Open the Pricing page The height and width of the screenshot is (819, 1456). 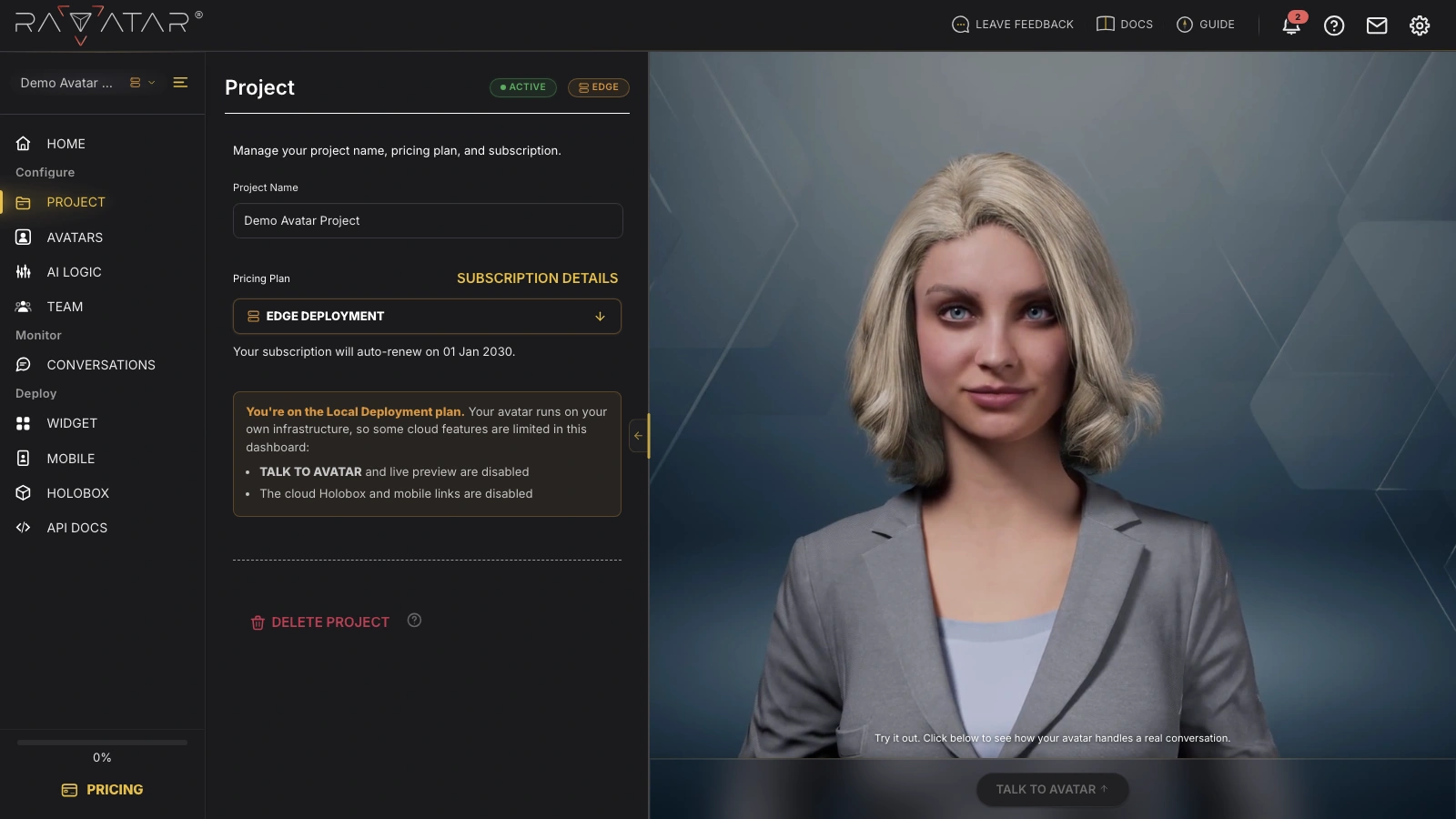102,790
